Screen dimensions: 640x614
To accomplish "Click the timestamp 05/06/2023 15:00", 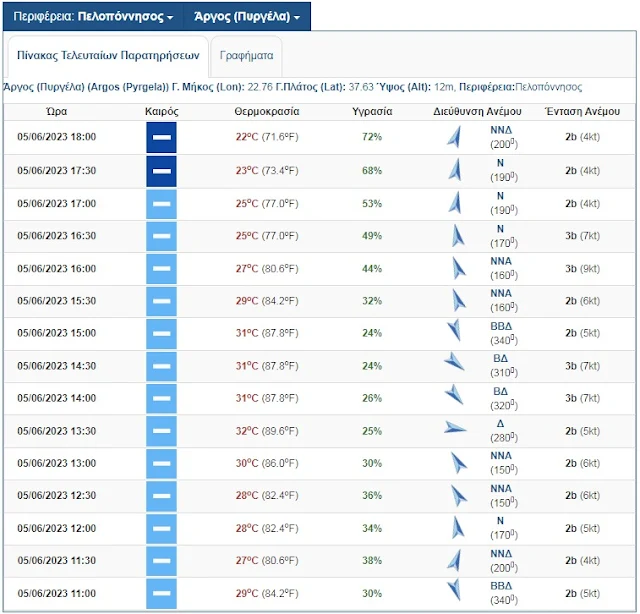I will click(57, 333).
